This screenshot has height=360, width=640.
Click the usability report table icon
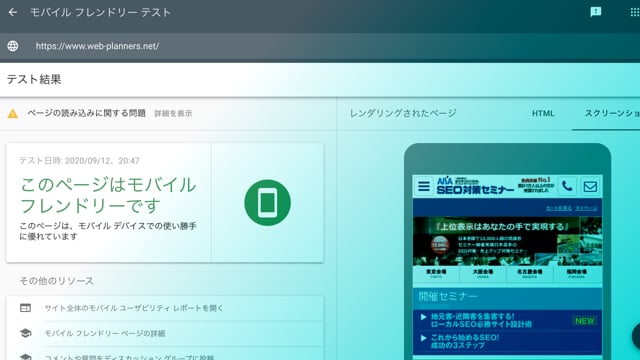tap(25, 308)
